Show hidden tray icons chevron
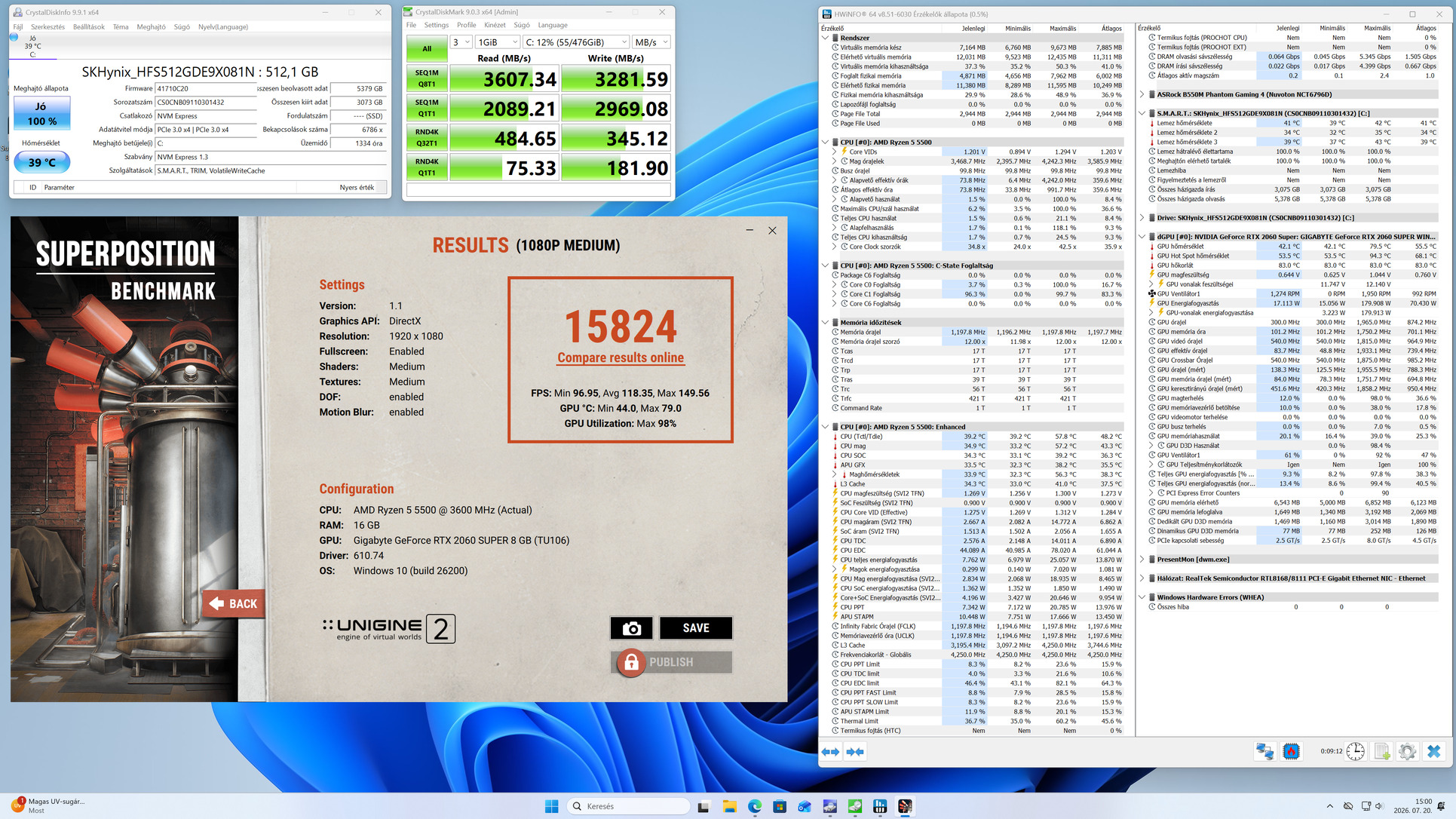The width and height of the screenshot is (1456, 819). coord(1329,806)
